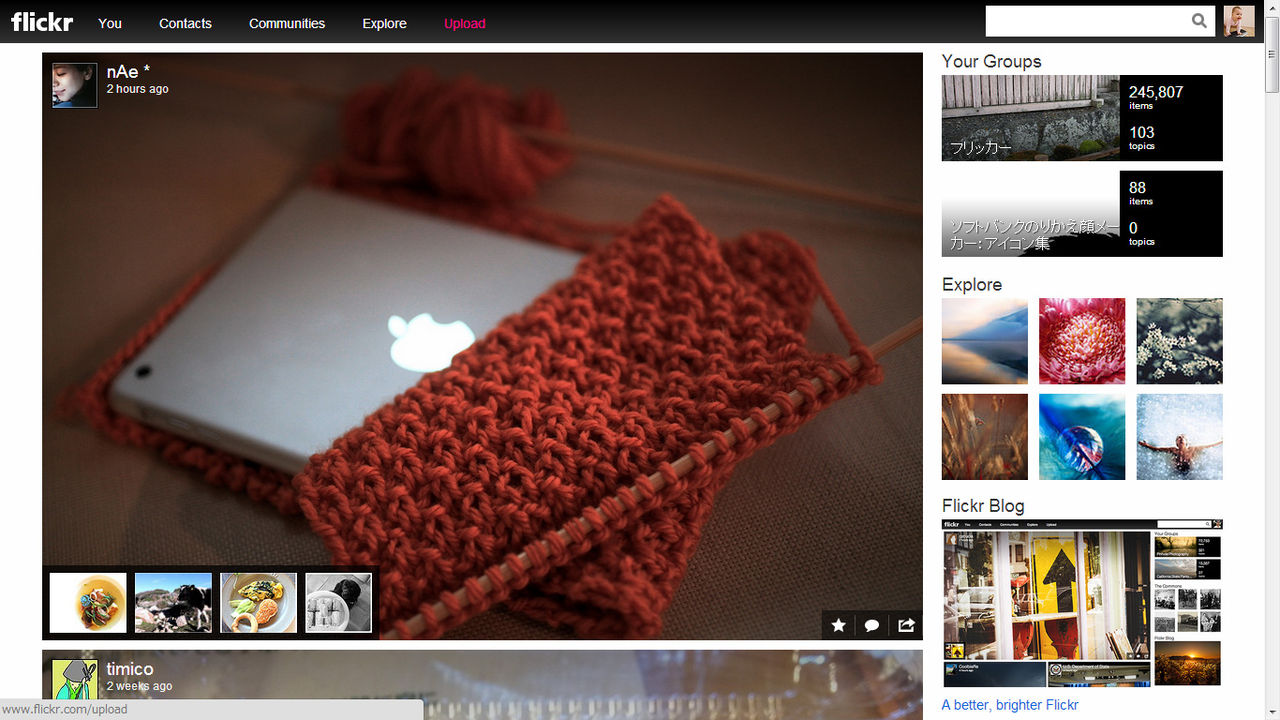Open the Communities menu

(x=287, y=23)
